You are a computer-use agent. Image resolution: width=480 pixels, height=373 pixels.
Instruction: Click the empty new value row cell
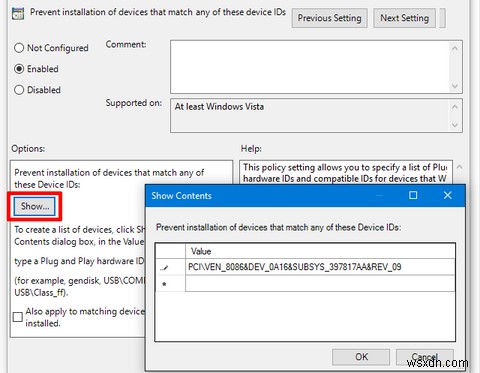coord(320,284)
